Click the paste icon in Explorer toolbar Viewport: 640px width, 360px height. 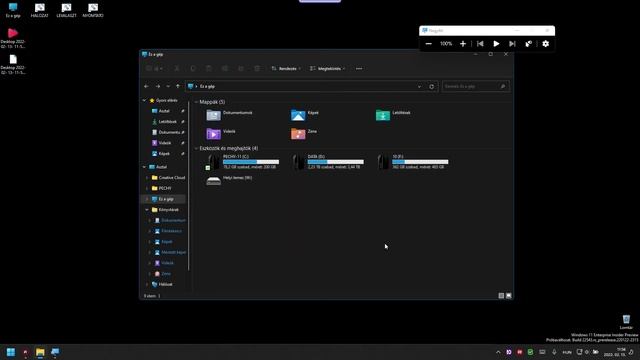[x=209, y=69]
